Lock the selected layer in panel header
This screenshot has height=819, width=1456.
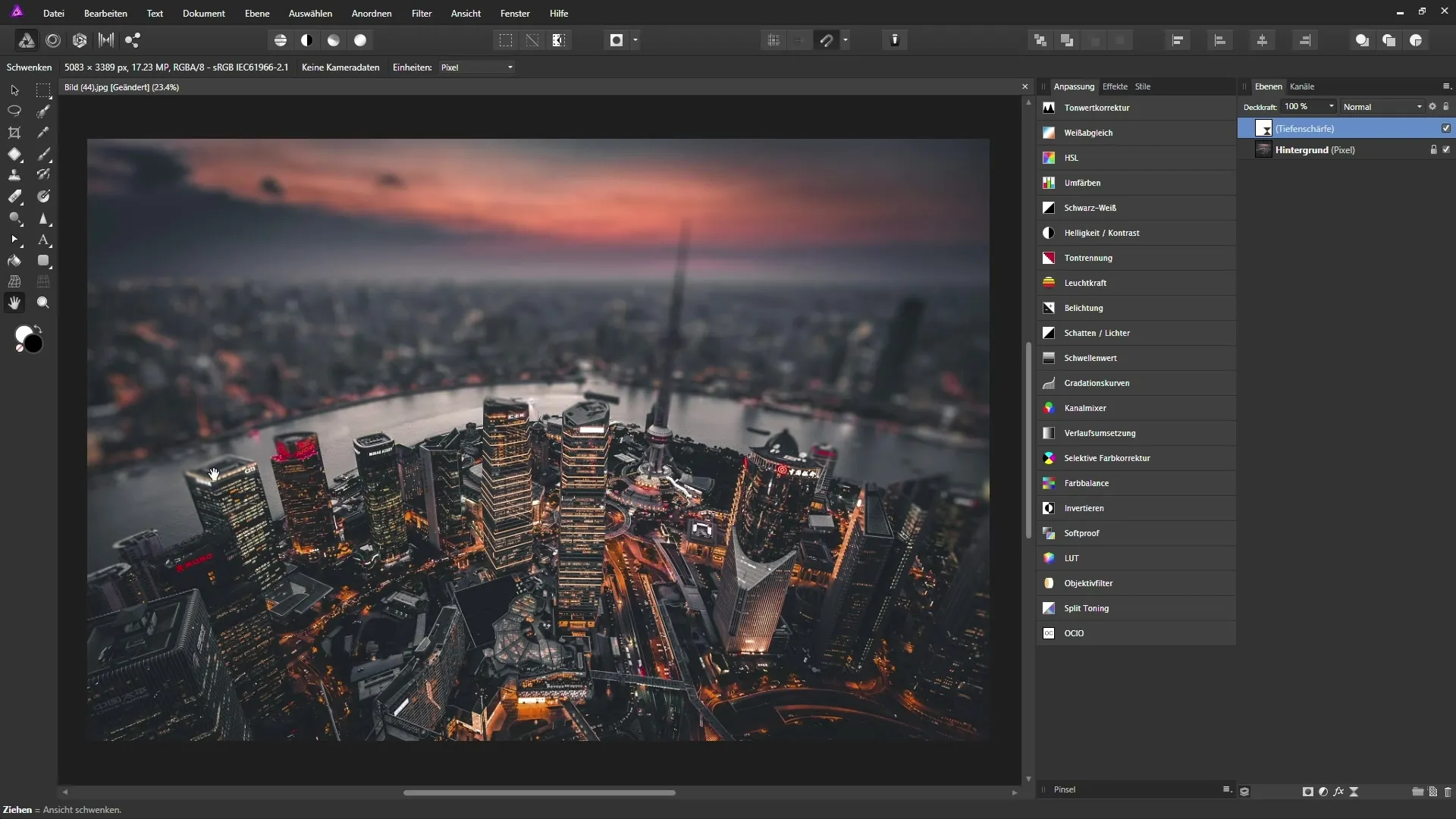[1446, 107]
